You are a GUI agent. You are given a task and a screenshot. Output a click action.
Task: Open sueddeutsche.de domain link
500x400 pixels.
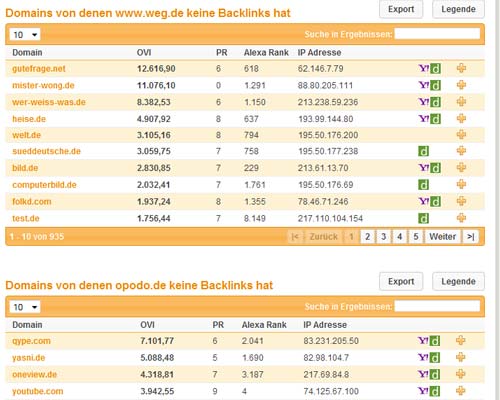coord(46,151)
